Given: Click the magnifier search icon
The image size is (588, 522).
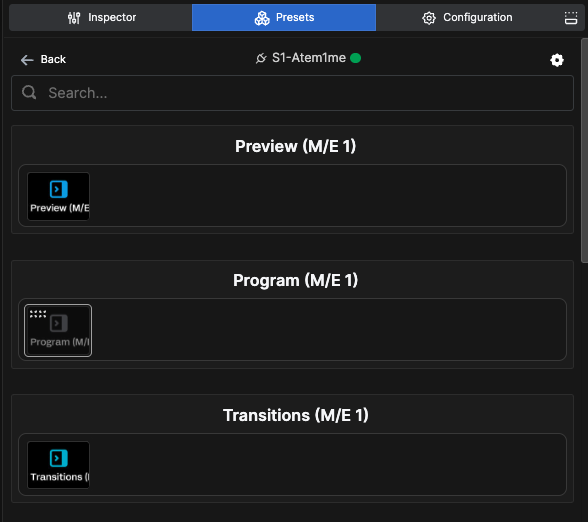Looking at the screenshot, I should pyautogui.click(x=29, y=92).
